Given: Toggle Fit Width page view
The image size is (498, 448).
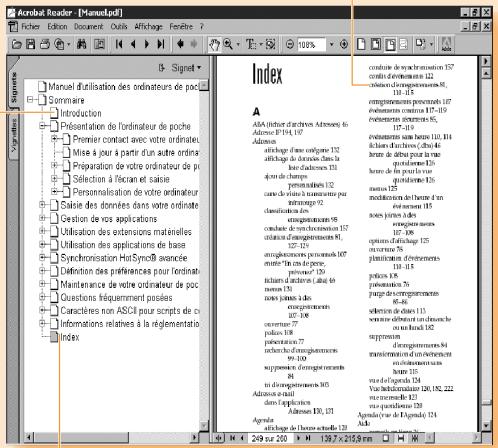Looking at the screenshot, I should (390, 44).
